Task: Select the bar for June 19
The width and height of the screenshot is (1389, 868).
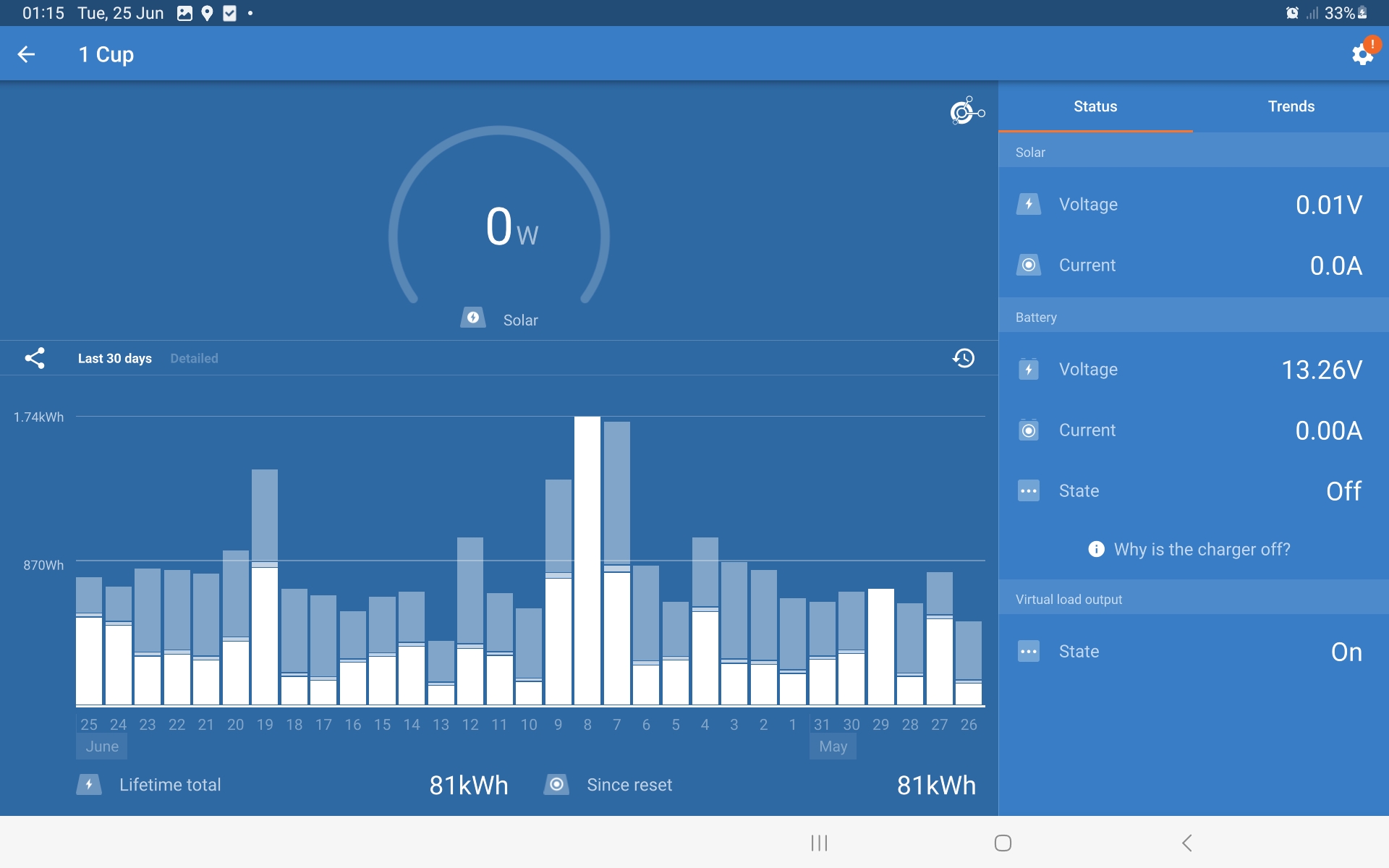Action: click(x=265, y=587)
